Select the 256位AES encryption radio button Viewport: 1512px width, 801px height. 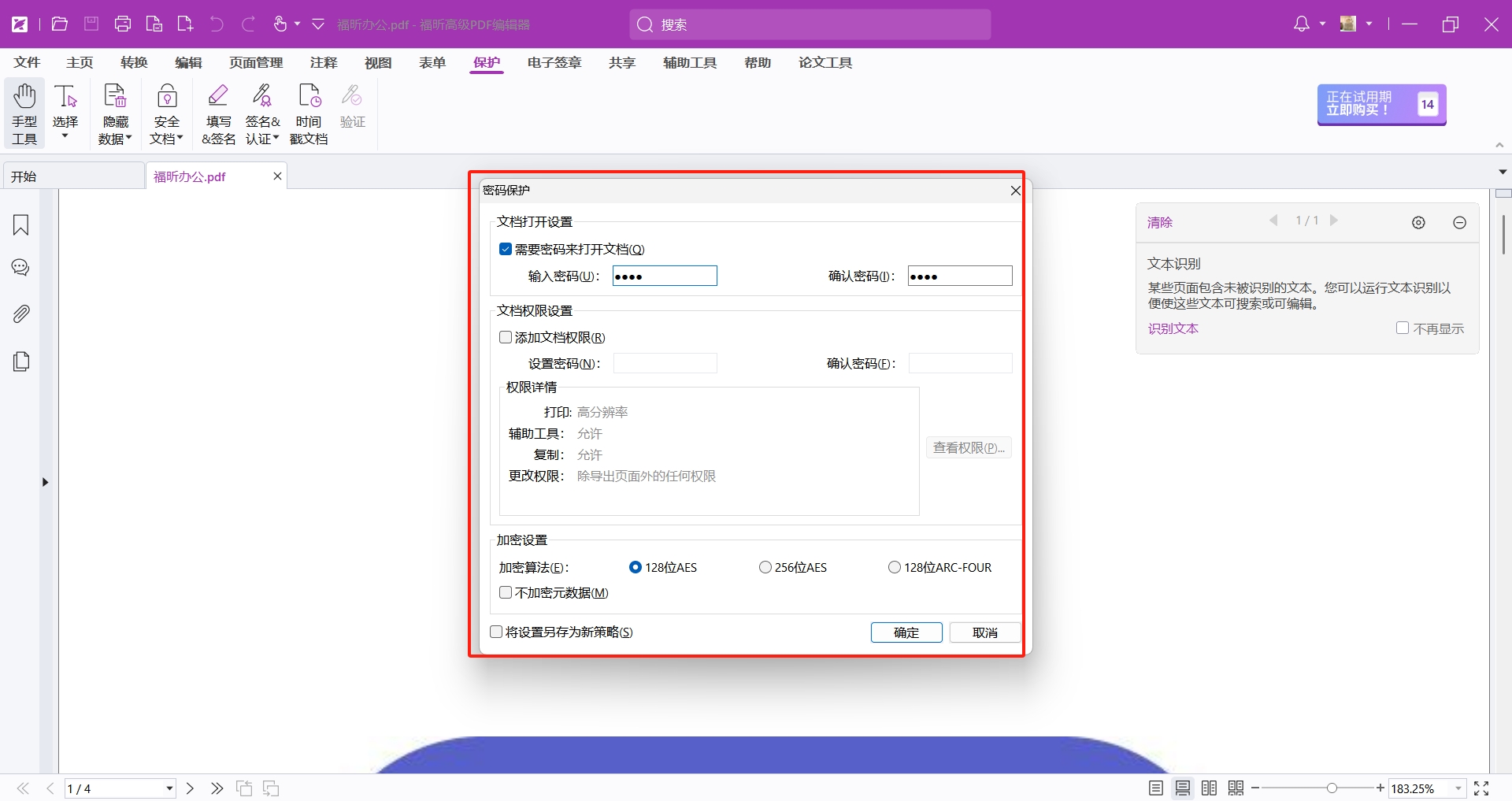click(x=764, y=567)
